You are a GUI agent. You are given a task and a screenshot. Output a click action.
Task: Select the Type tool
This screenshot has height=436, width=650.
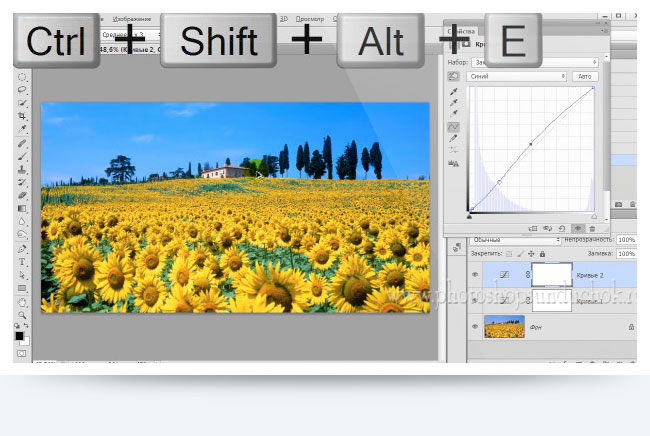coord(22,262)
